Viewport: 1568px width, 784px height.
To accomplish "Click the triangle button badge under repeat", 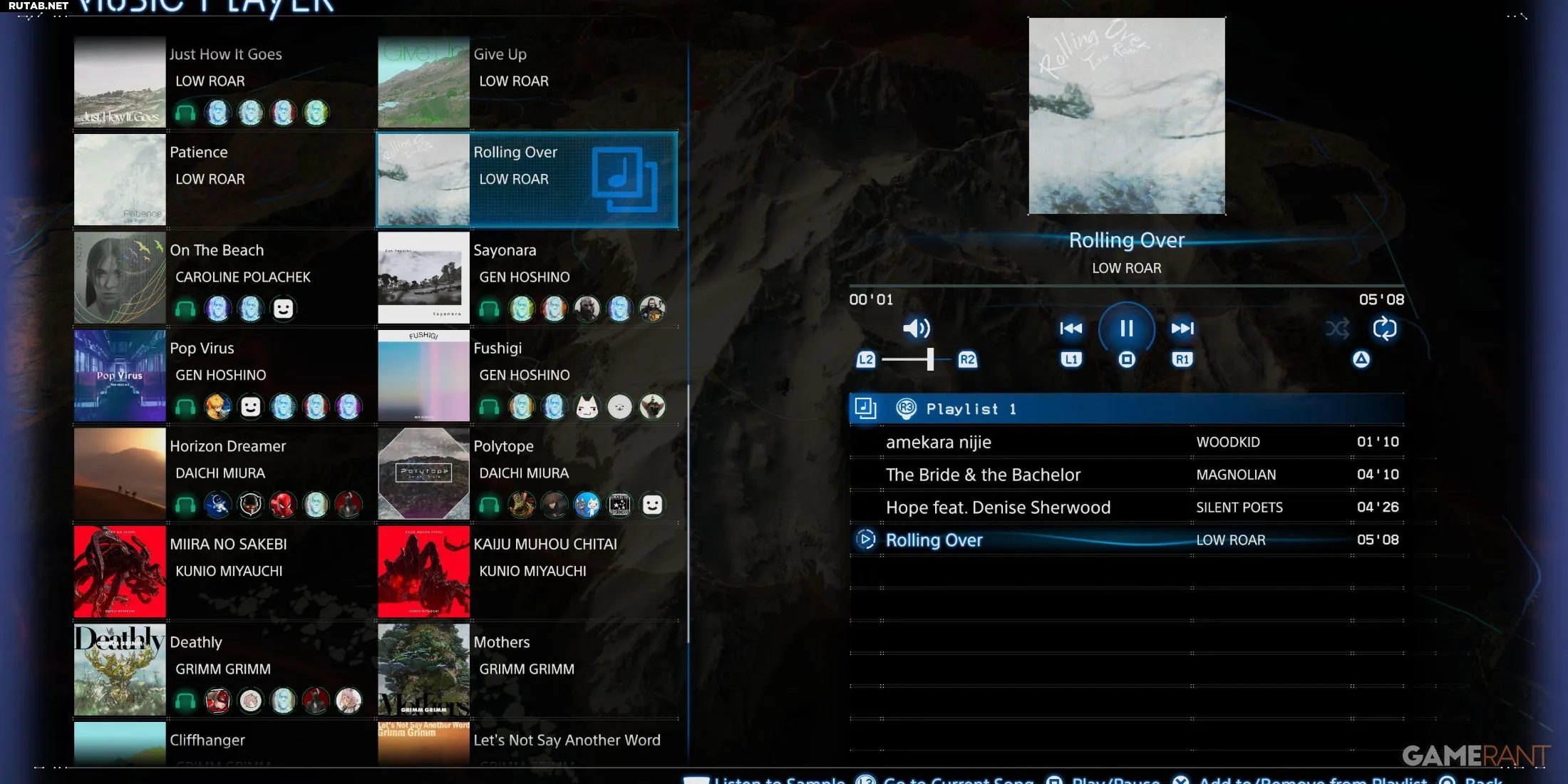I will click(x=1361, y=359).
